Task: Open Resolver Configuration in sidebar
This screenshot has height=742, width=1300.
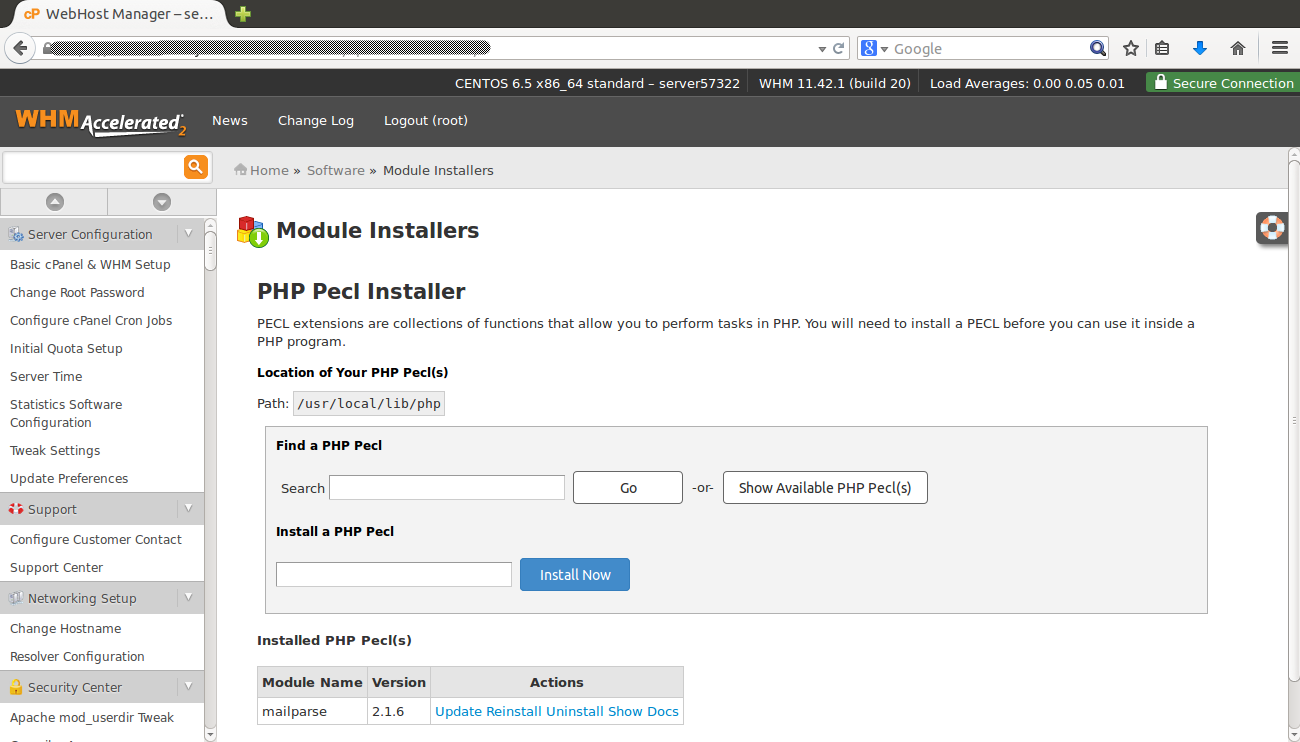Action: 77,656
